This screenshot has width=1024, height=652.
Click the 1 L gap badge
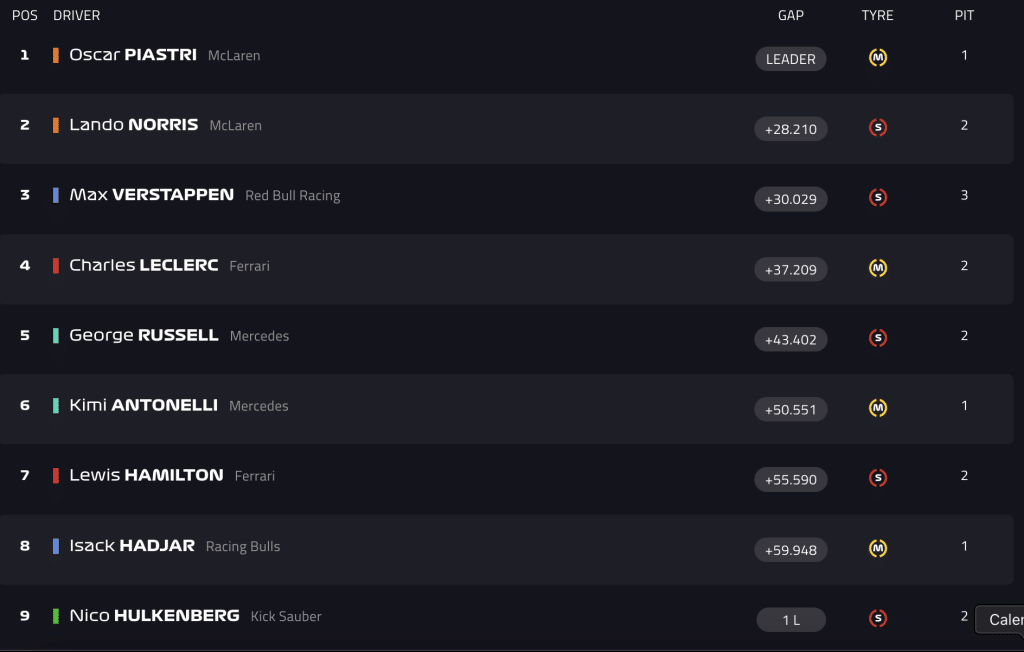(791, 620)
